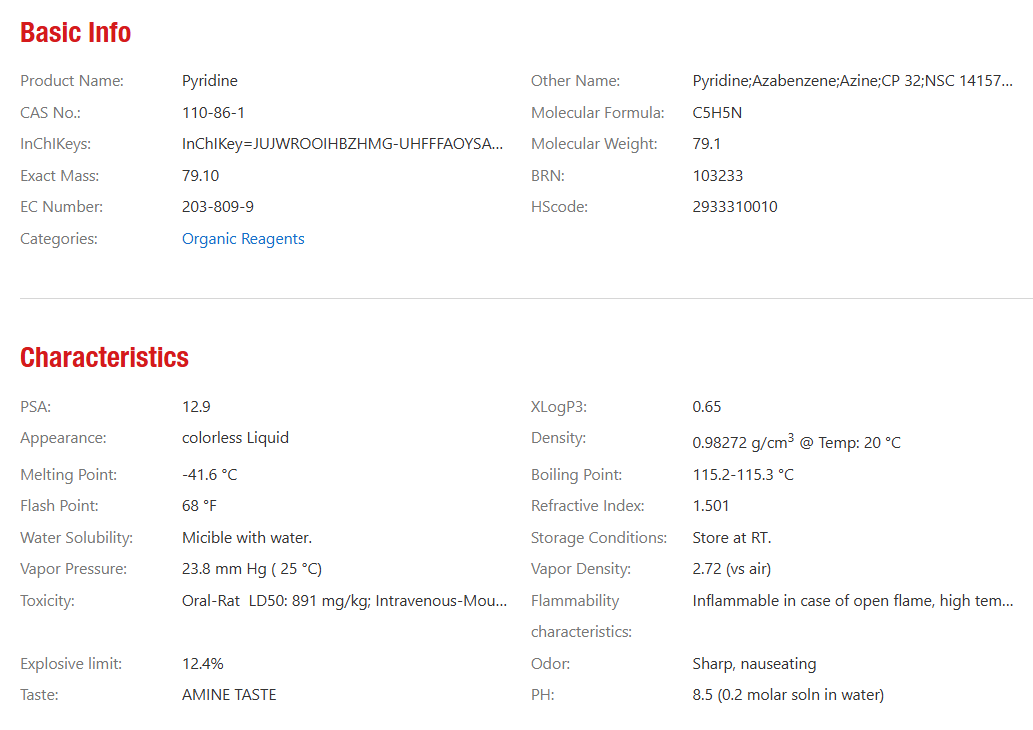
Task: Select molecular formula C5H5N
Action: tap(717, 113)
